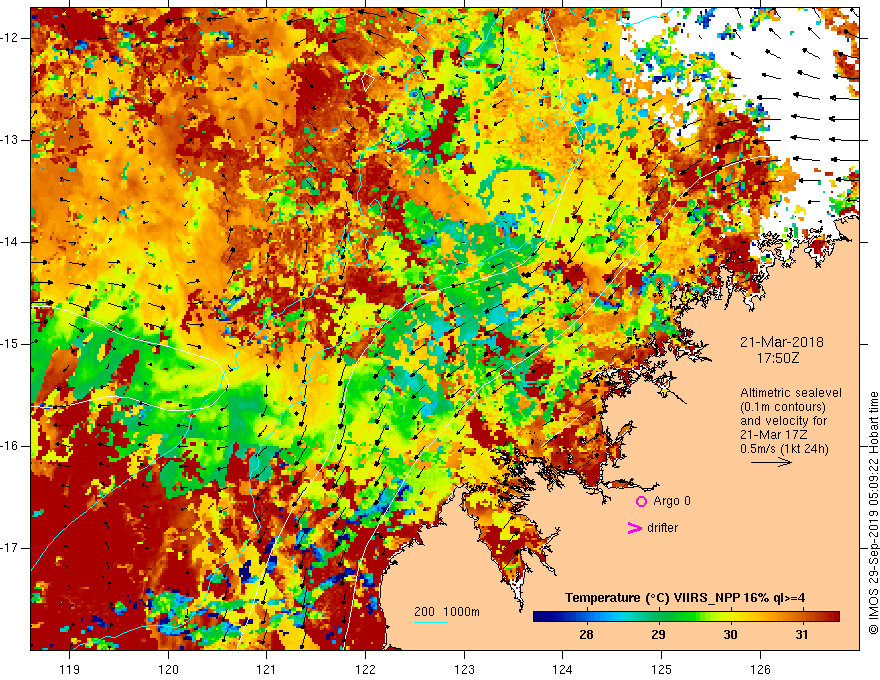Click the 'and velocity for' caption line

pyautogui.click(x=783, y=421)
